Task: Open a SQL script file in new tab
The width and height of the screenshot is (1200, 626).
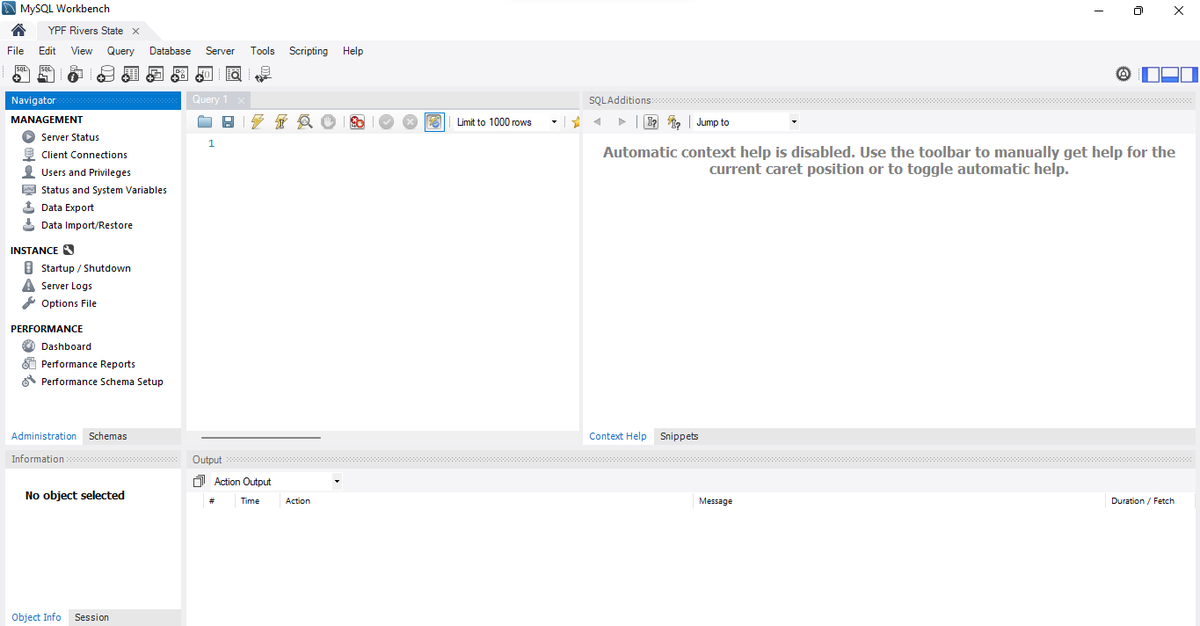Action: pyautogui.click(x=47, y=73)
